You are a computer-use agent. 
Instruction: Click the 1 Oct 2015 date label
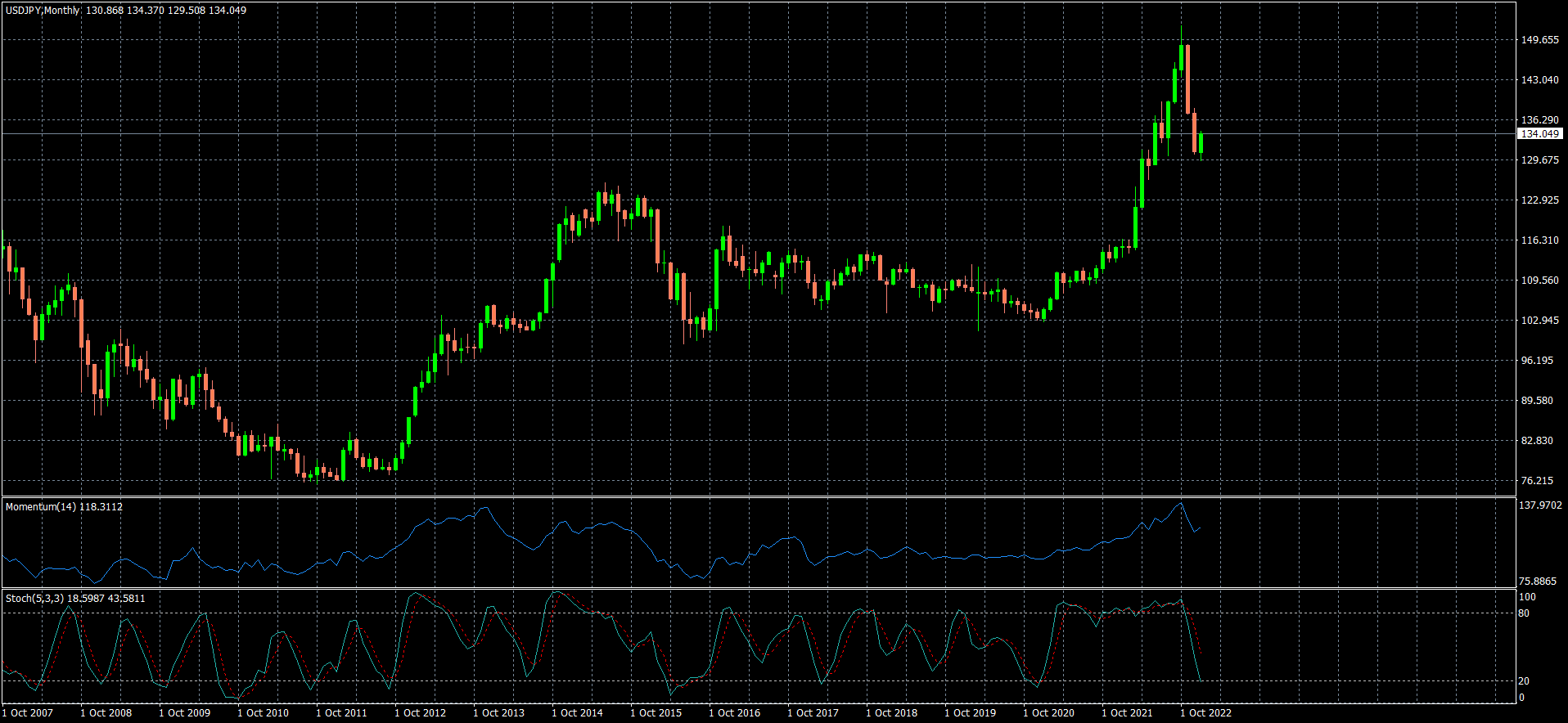656,713
